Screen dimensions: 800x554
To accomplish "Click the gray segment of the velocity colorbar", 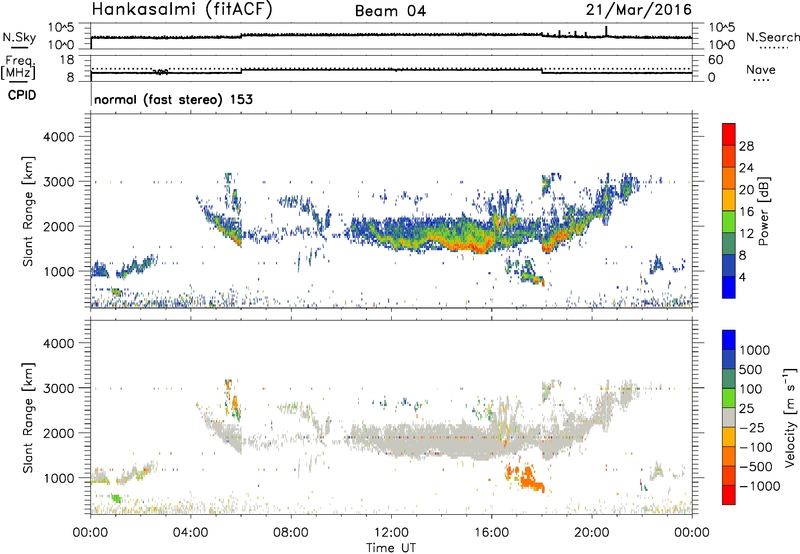I will click(x=729, y=418).
